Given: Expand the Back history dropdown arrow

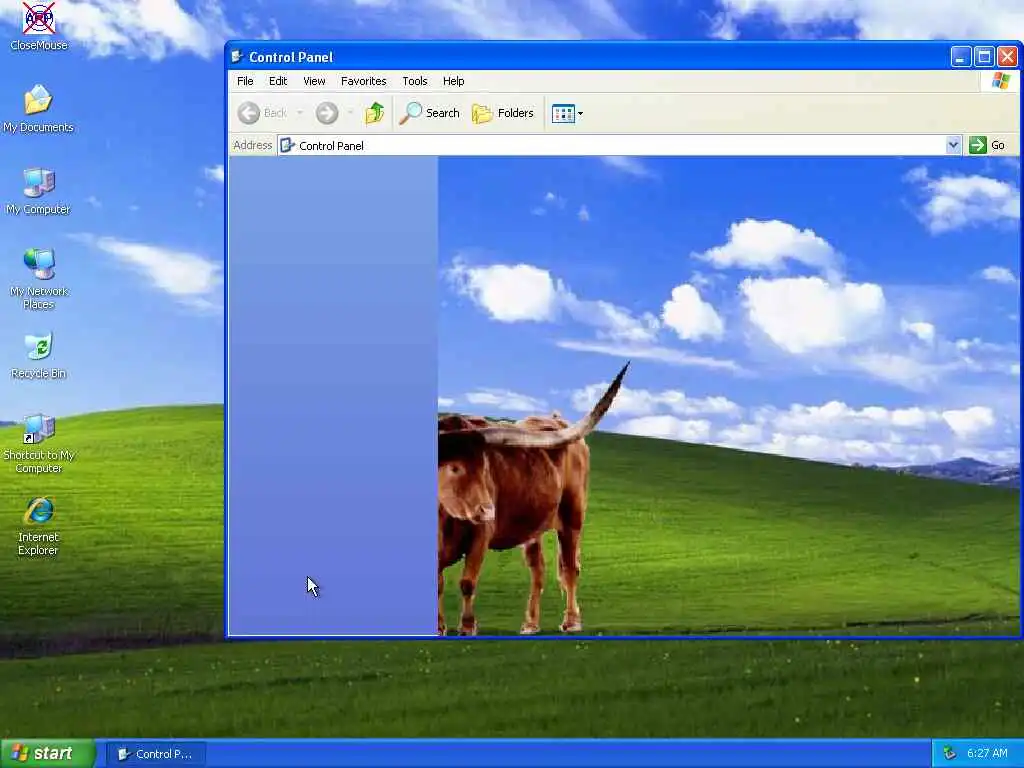Looking at the screenshot, I should pos(300,113).
